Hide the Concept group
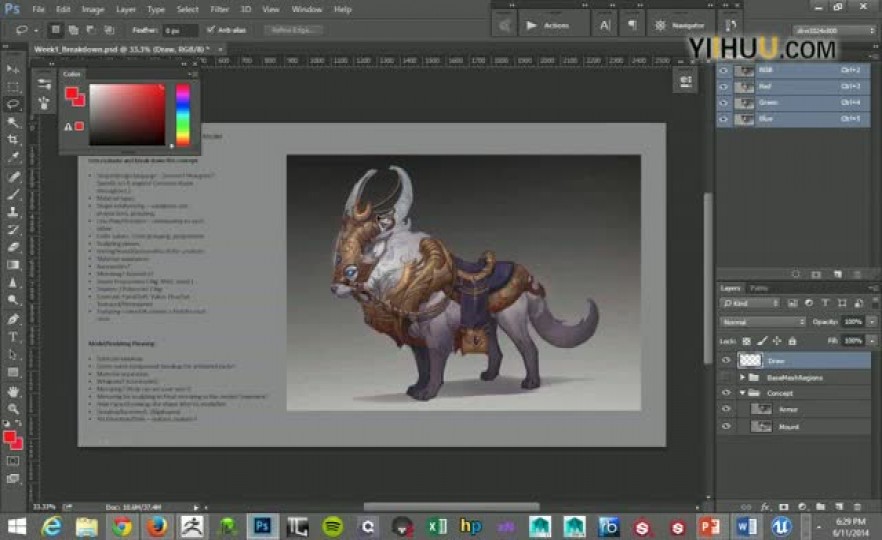 pyautogui.click(x=726, y=393)
